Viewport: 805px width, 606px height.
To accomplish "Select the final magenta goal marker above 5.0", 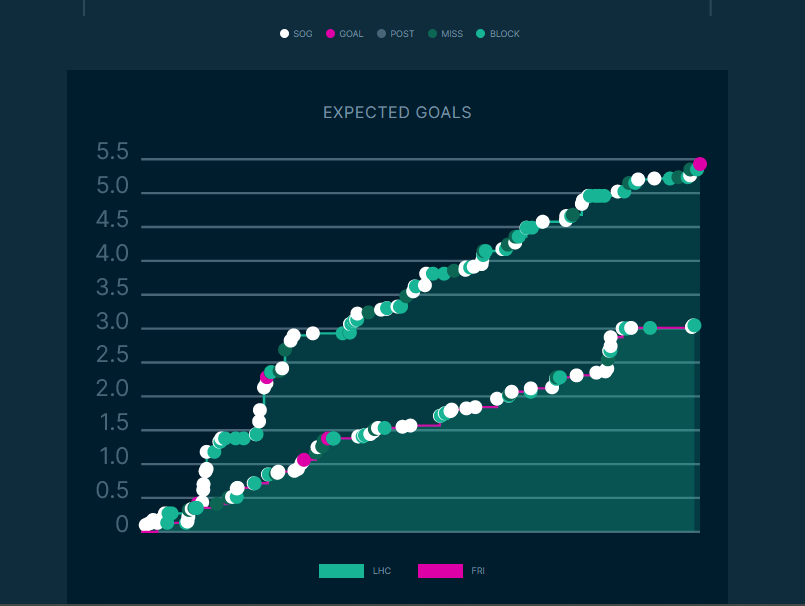I will (700, 164).
